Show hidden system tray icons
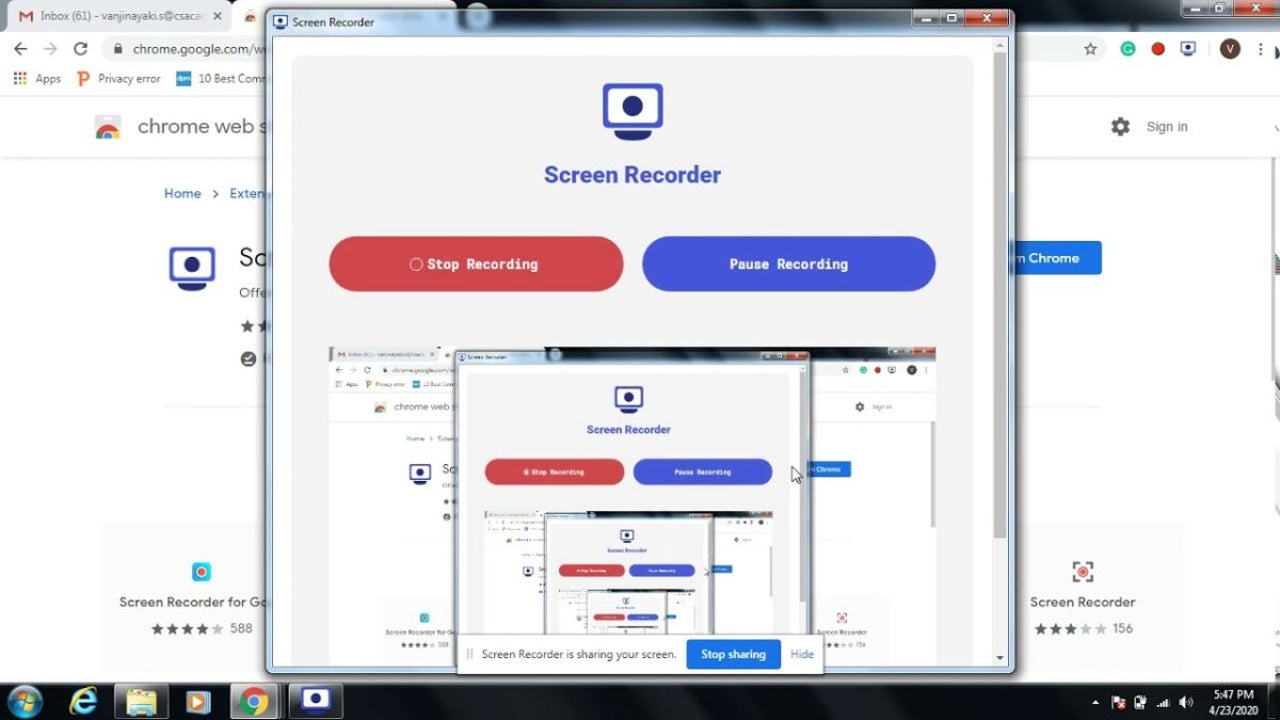1280x720 pixels. coord(1096,702)
